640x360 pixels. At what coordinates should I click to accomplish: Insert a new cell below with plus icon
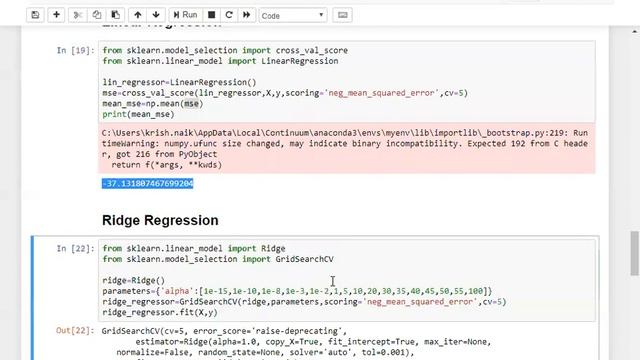pyautogui.click(x=56, y=15)
